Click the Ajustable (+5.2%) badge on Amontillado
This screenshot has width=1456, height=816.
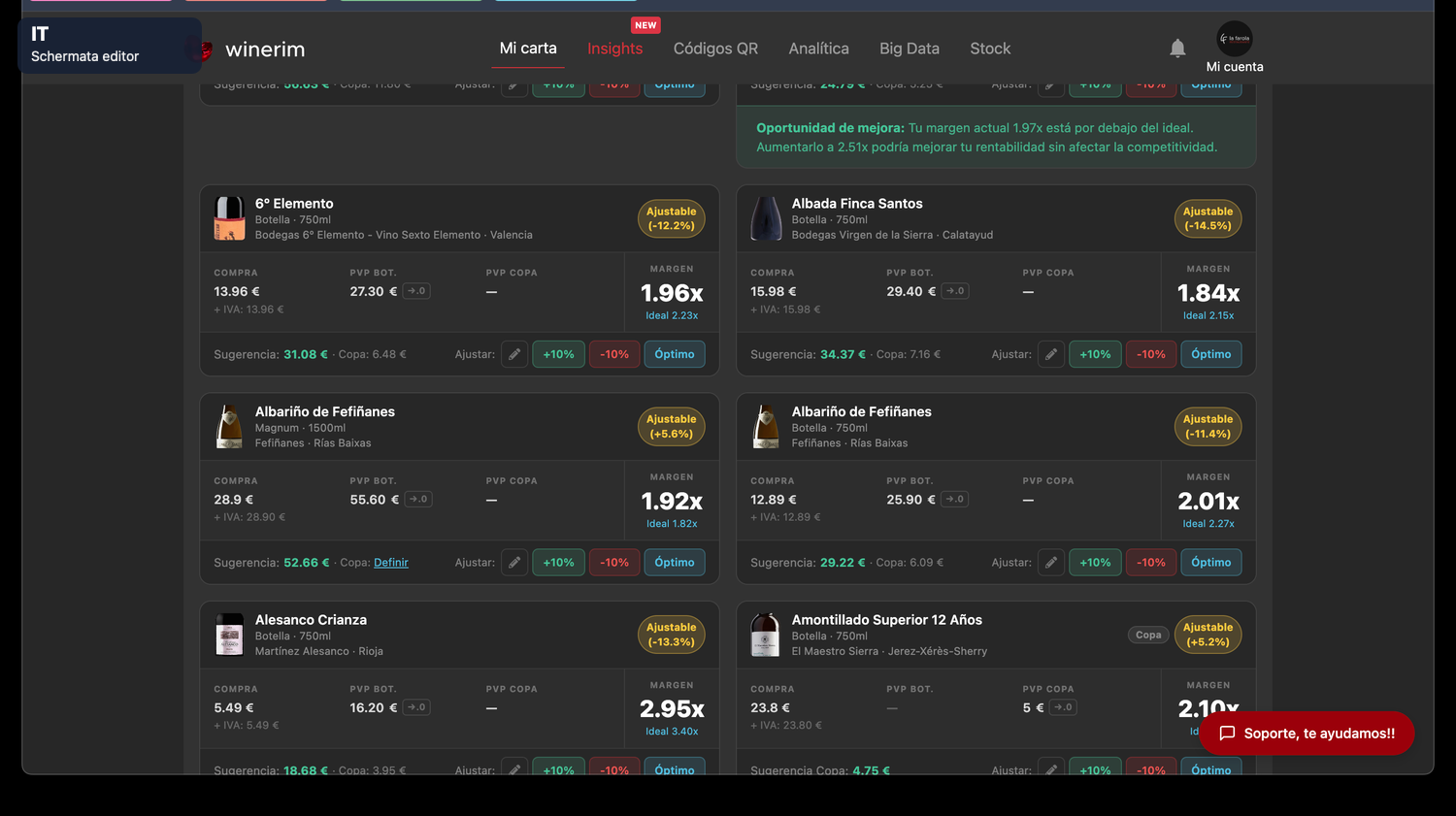(x=1208, y=635)
